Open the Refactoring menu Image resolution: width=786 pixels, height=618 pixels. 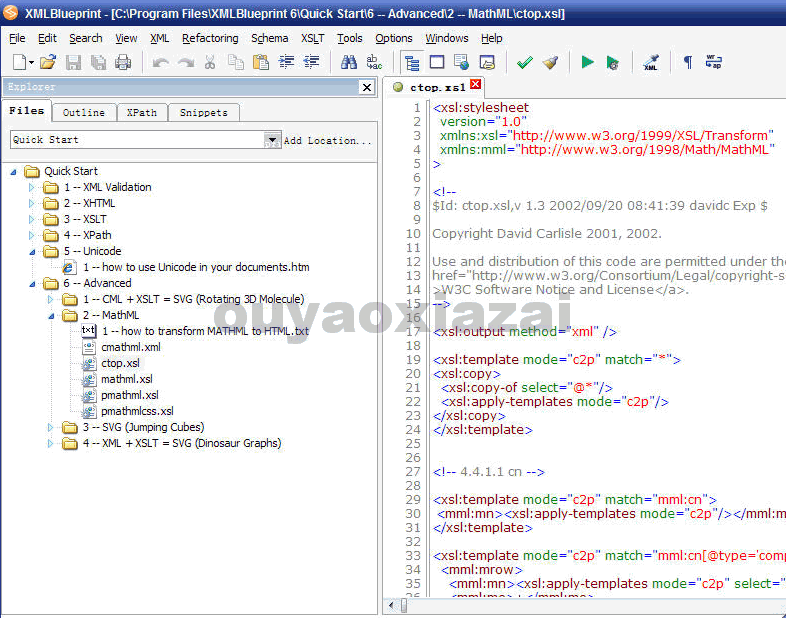pos(210,38)
